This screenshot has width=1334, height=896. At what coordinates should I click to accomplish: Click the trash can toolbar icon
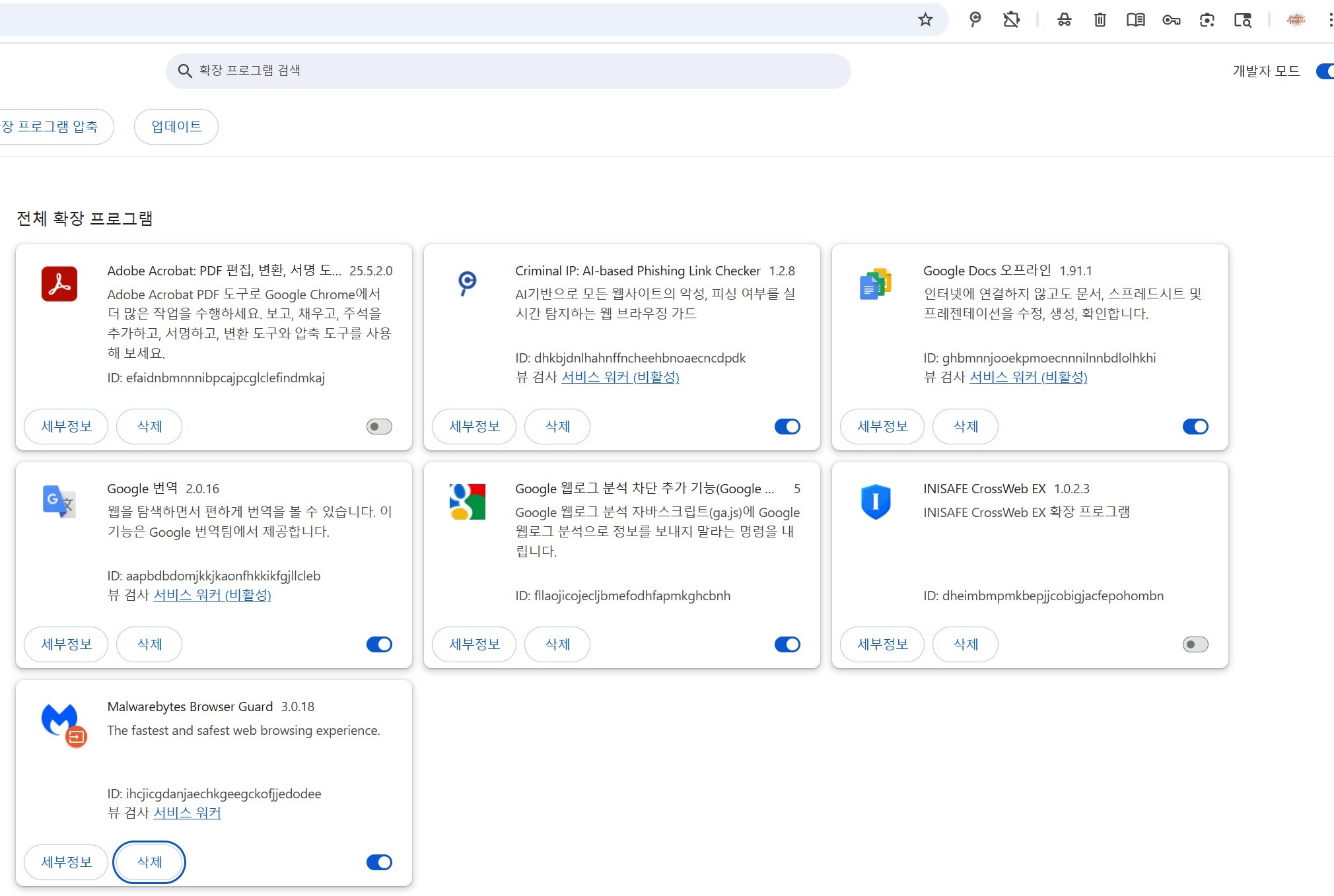tap(1100, 20)
